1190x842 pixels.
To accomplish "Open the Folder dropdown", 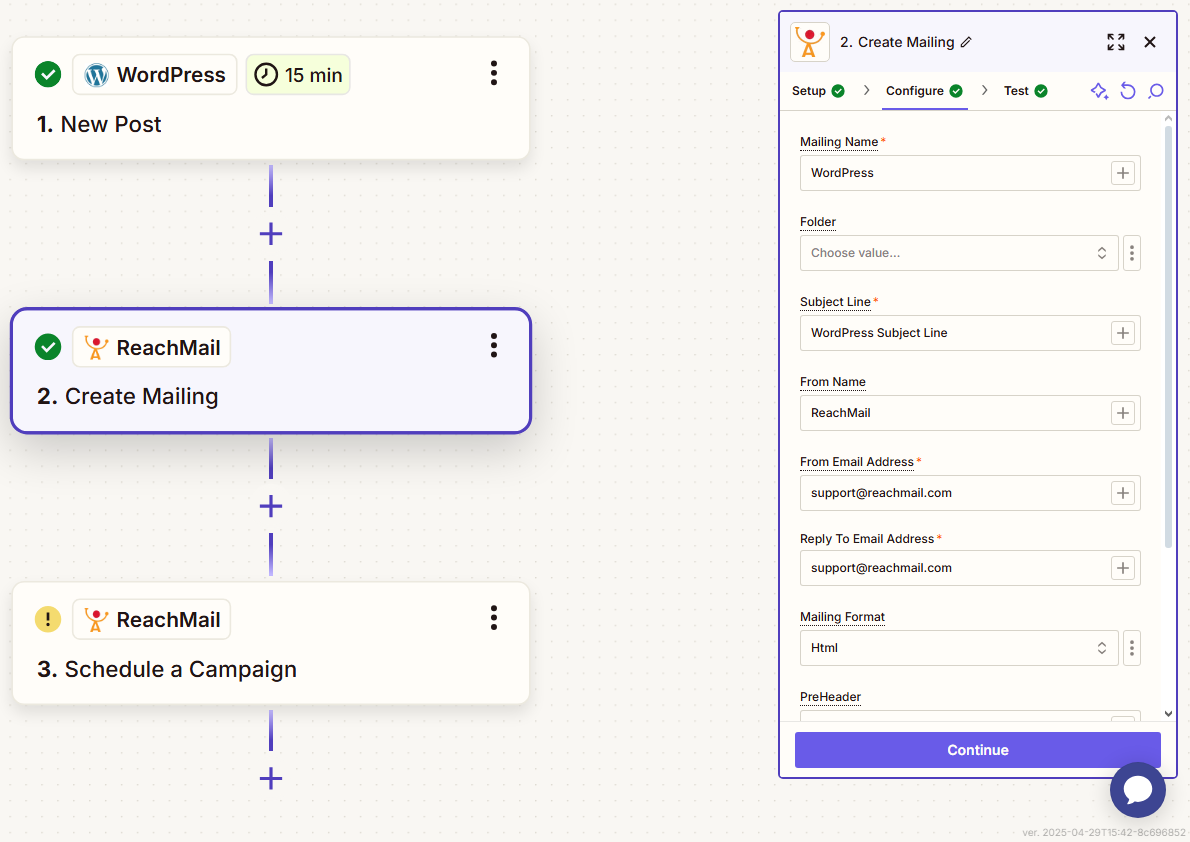I will tap(959, 253).
